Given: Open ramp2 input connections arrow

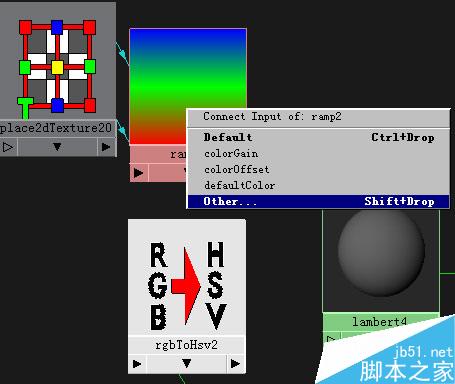Looking at the screenshot, I should pos(138,173).
